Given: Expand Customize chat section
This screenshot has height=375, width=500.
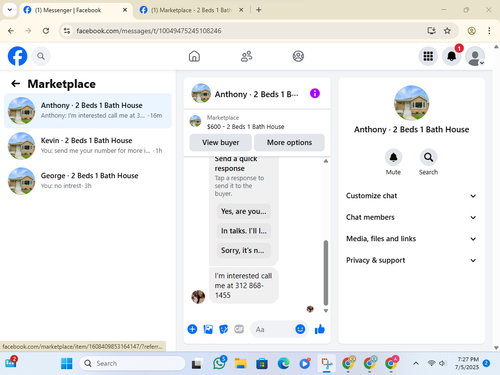Looking at the screenshot, I should (x=411, y=196).
